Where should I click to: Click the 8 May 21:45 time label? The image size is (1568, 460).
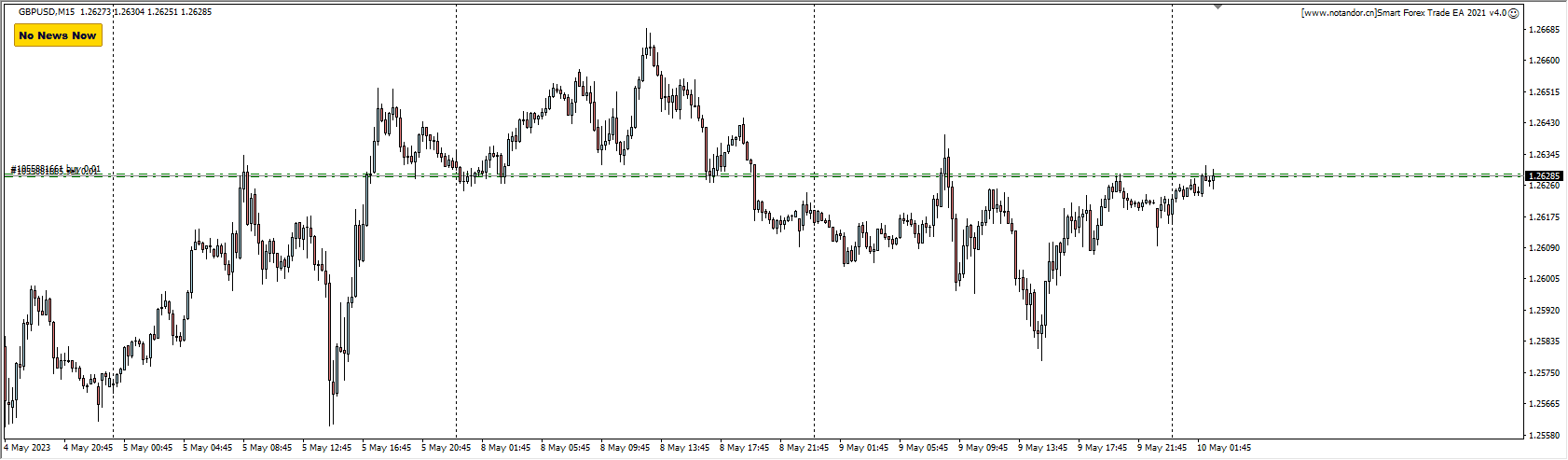pyautogui.click(x=805, y=448)
